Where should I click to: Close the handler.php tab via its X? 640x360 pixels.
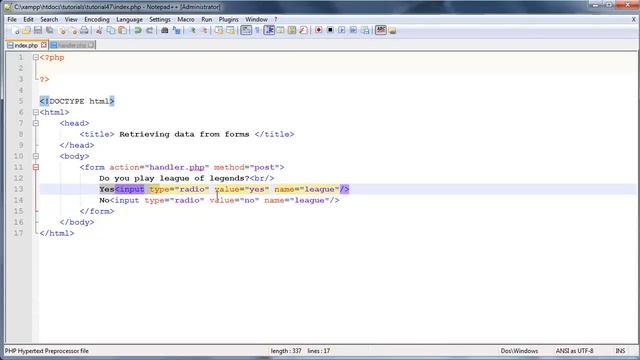coord(91,45)
